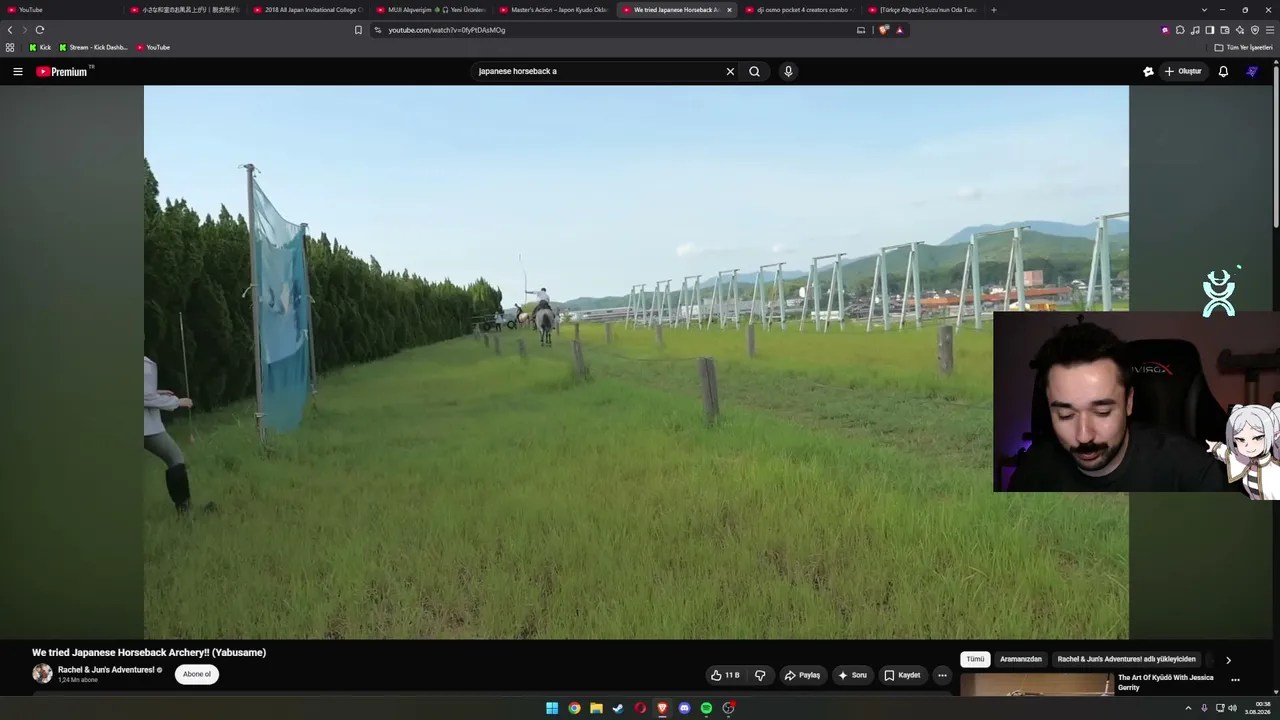
Task: Save video using Kaydet
Action: (902, 675)
